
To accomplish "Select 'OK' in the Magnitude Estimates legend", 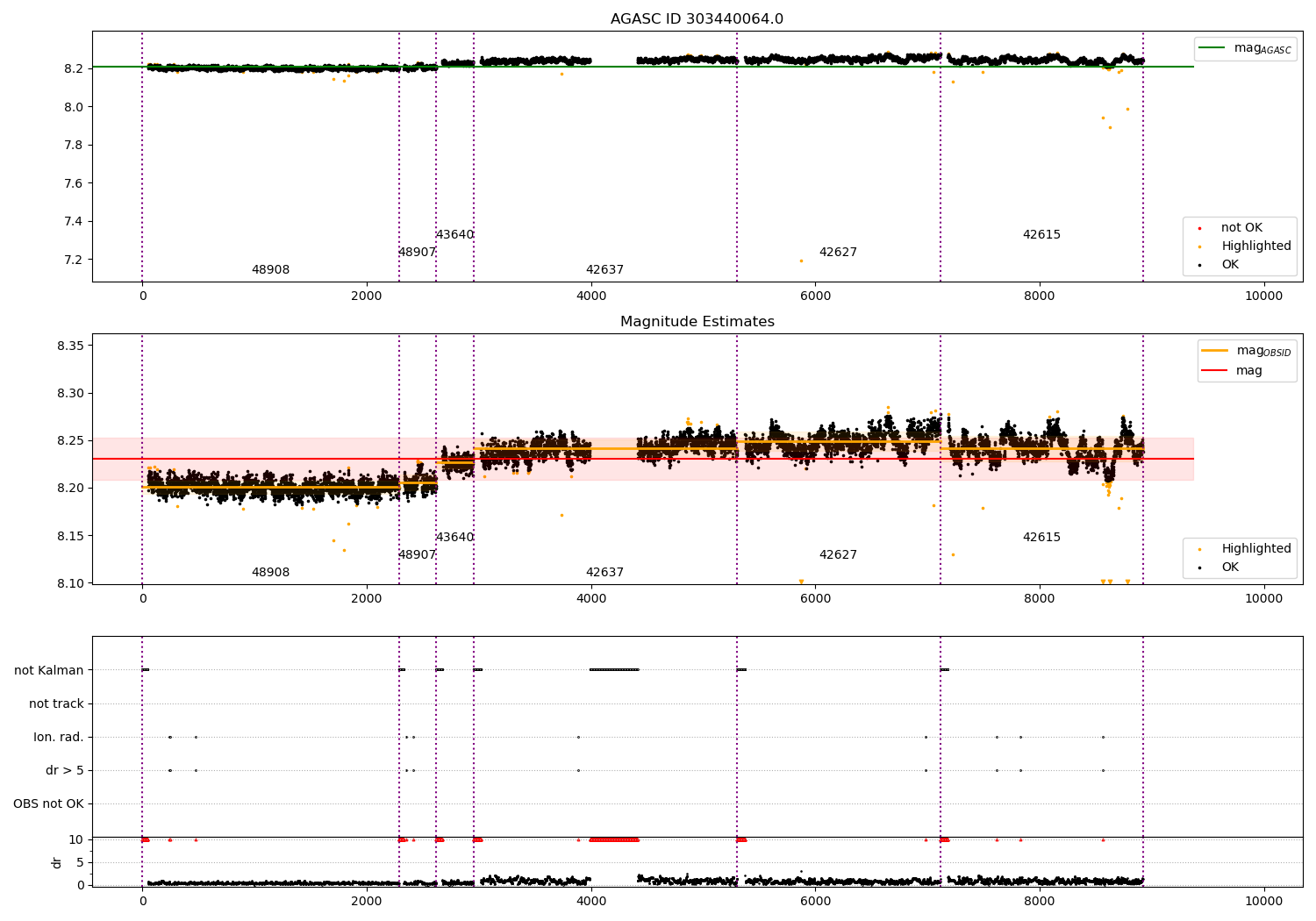I will (1230, 568).
